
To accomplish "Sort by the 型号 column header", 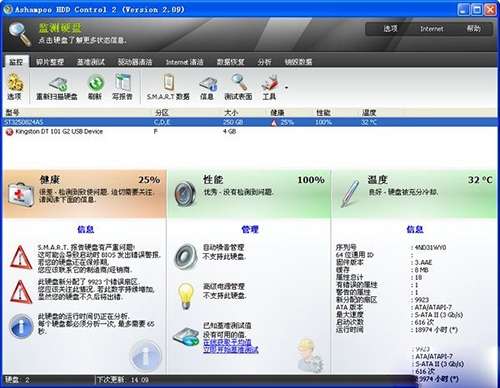I will pos(13,112).
